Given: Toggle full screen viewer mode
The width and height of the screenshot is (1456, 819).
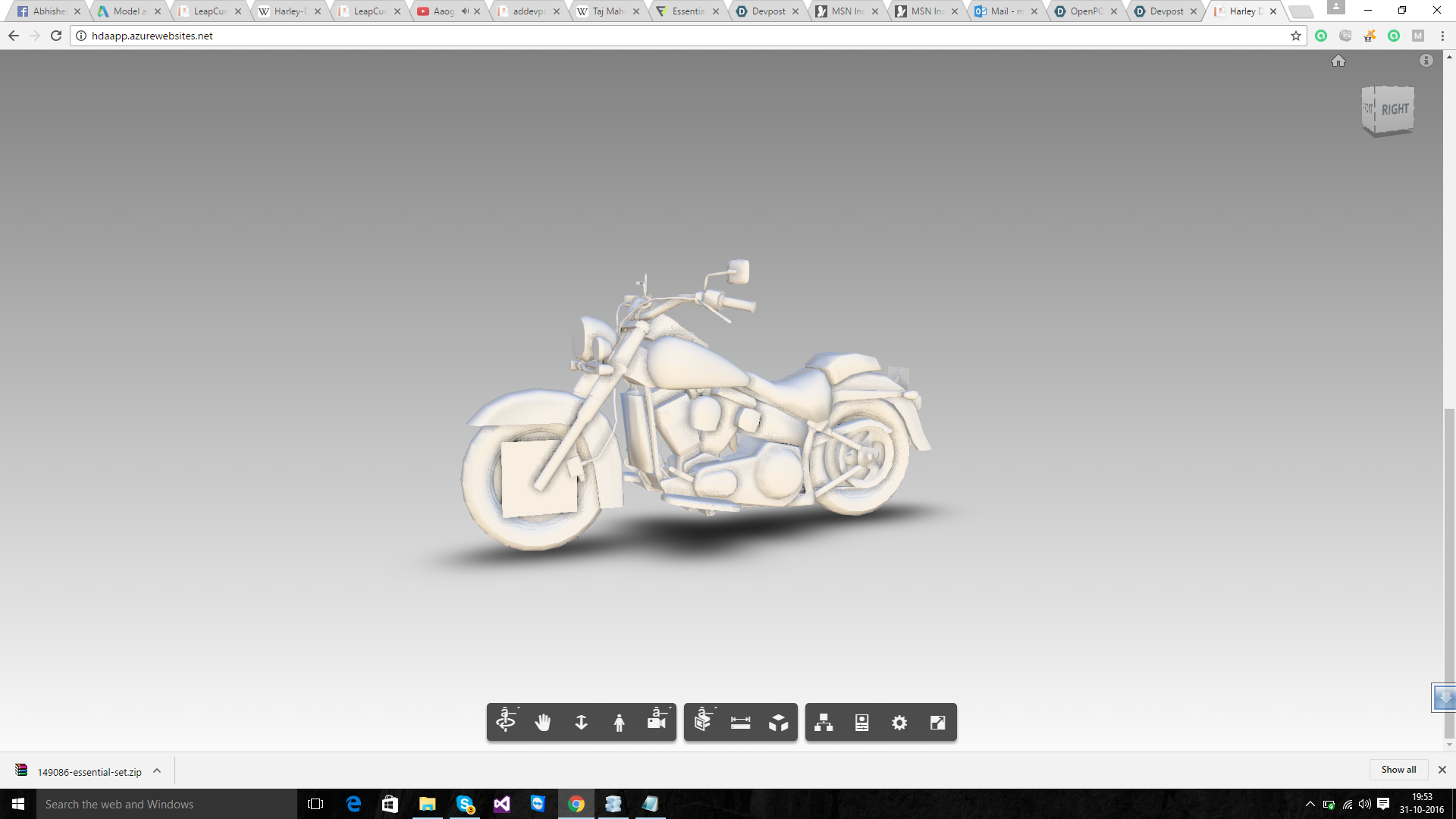Looking at the screenshot, I should tap(938, 722).
